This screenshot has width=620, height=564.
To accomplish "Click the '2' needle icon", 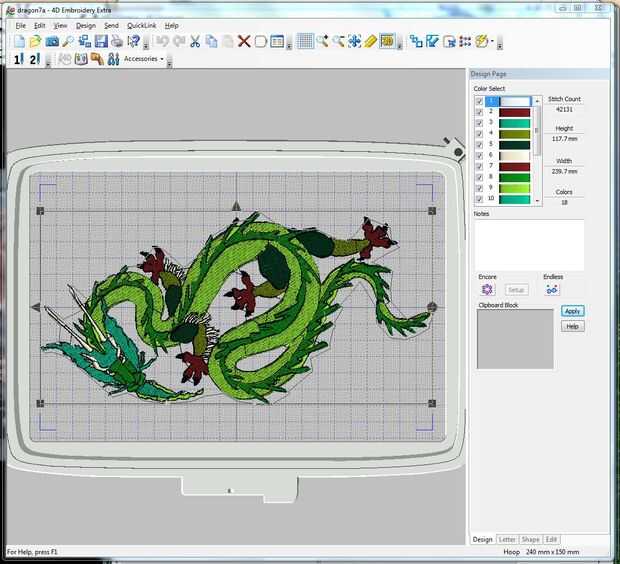I will [x=35, y=59].
